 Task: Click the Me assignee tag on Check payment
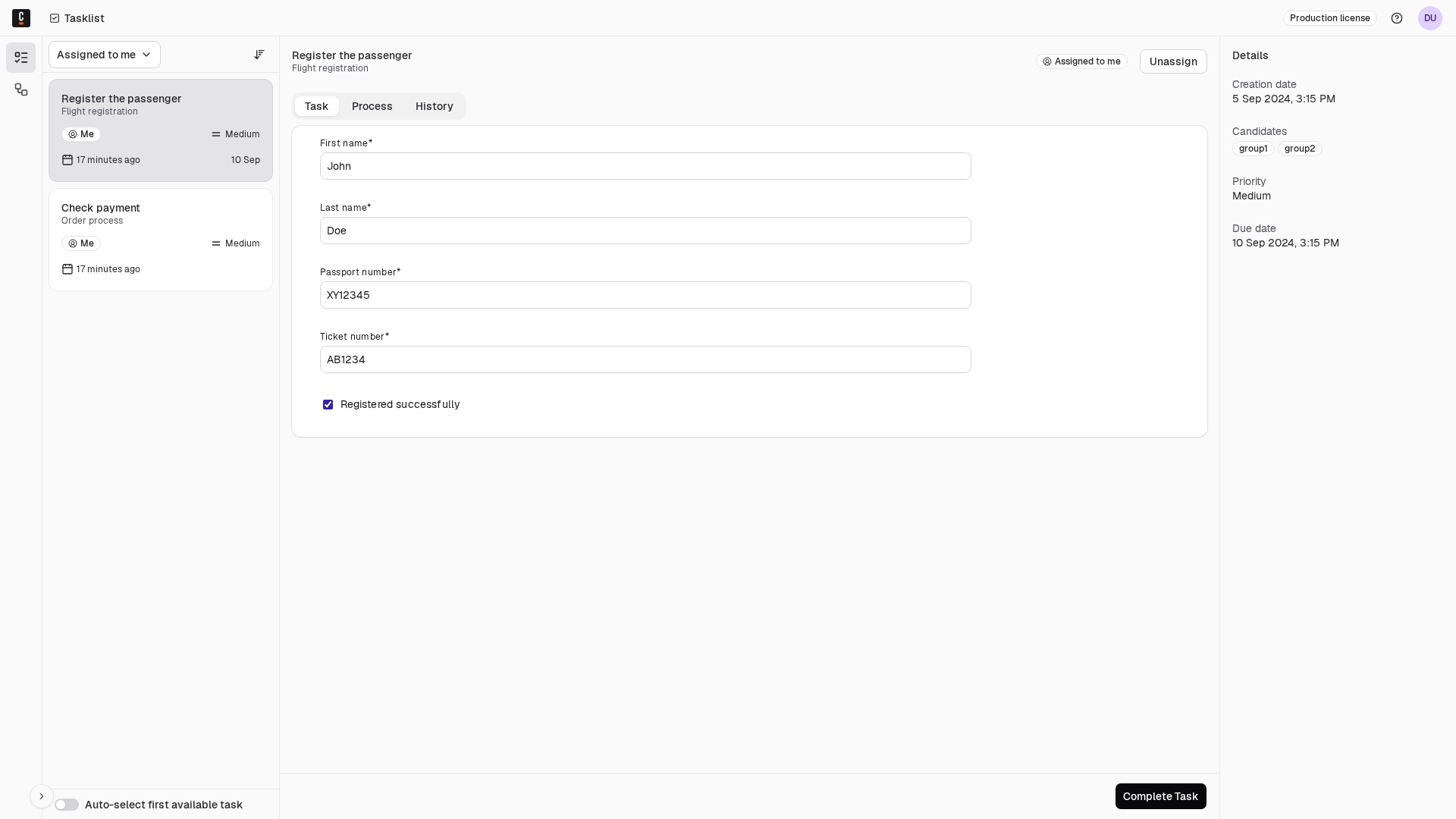[x=81, y=243]
